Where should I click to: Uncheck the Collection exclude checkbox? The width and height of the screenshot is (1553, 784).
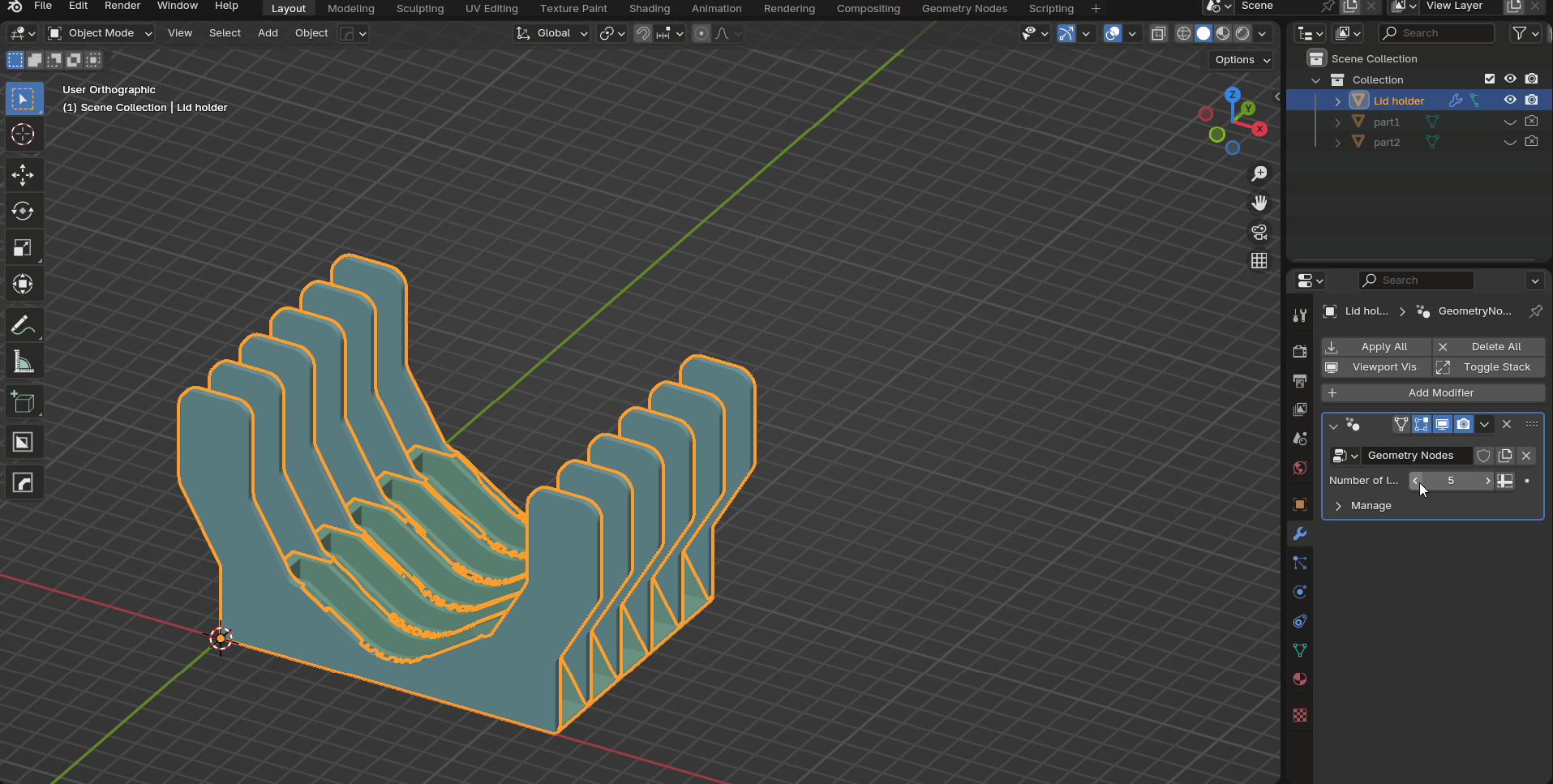pyautogui.click(x=1490, y=79)
